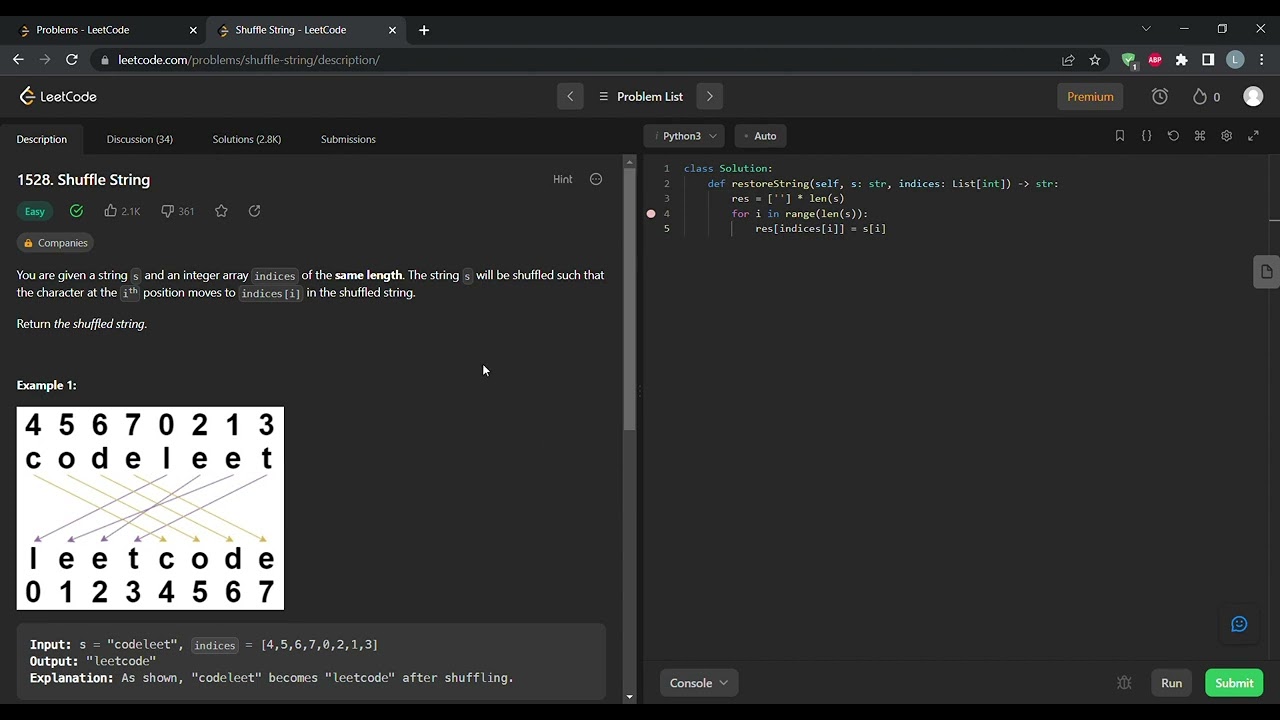1280x720 pixels.
Task: Open the Python3 language dropdown
Action: coord(685,136)
